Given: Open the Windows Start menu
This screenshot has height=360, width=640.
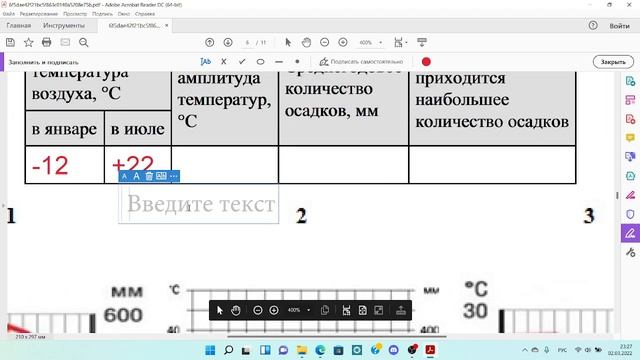Looking at the screenshot, I should [210, 350].
